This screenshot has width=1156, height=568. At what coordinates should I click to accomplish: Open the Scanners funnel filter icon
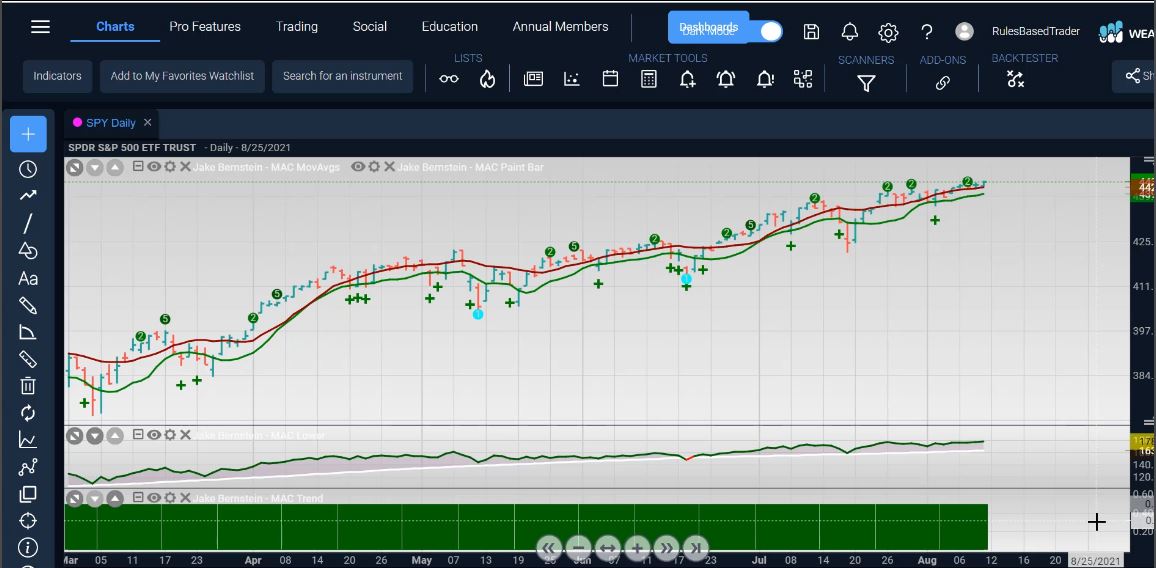coord(866,83)
